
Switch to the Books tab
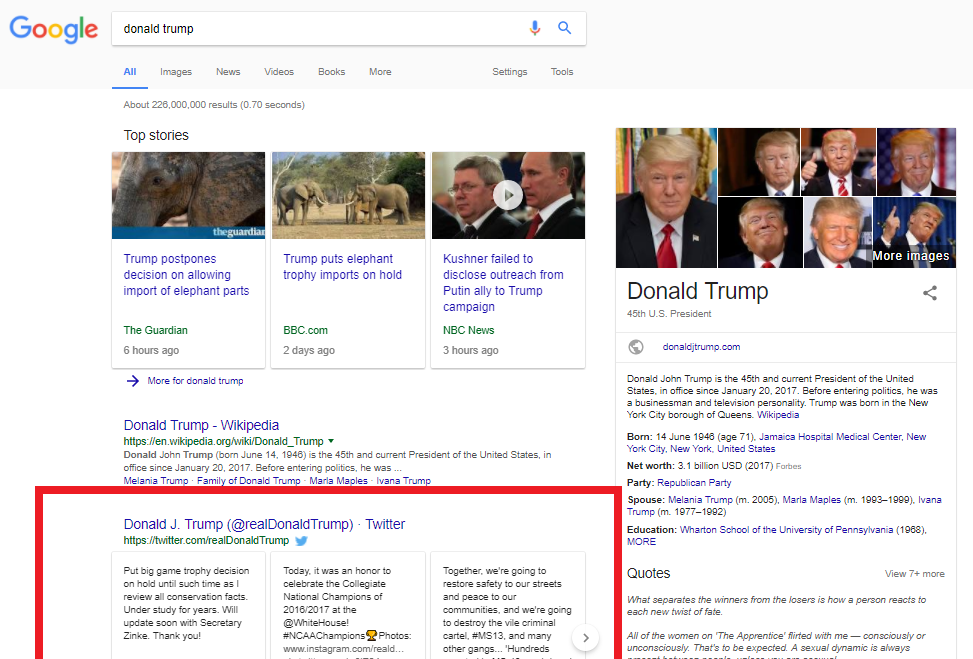331,72
